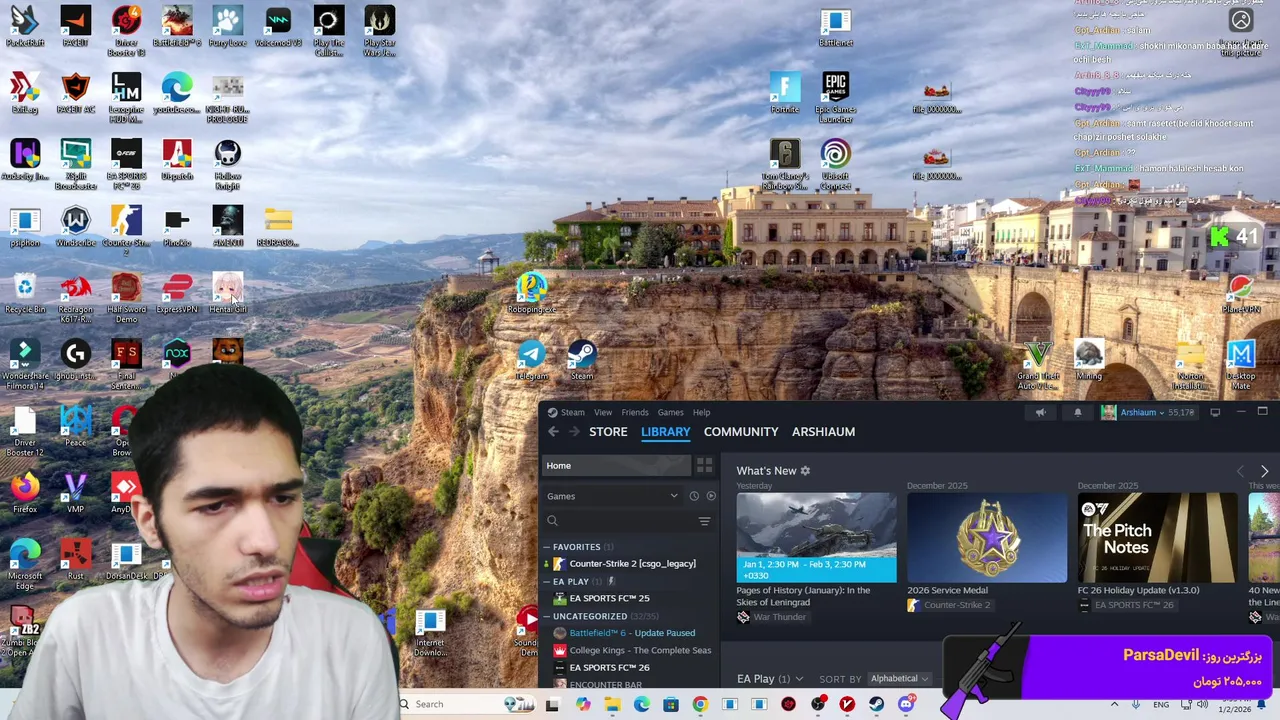1280x720 pixels.
Task: Enter Steam Big Picture mode icon
Action: point(1215,412)
